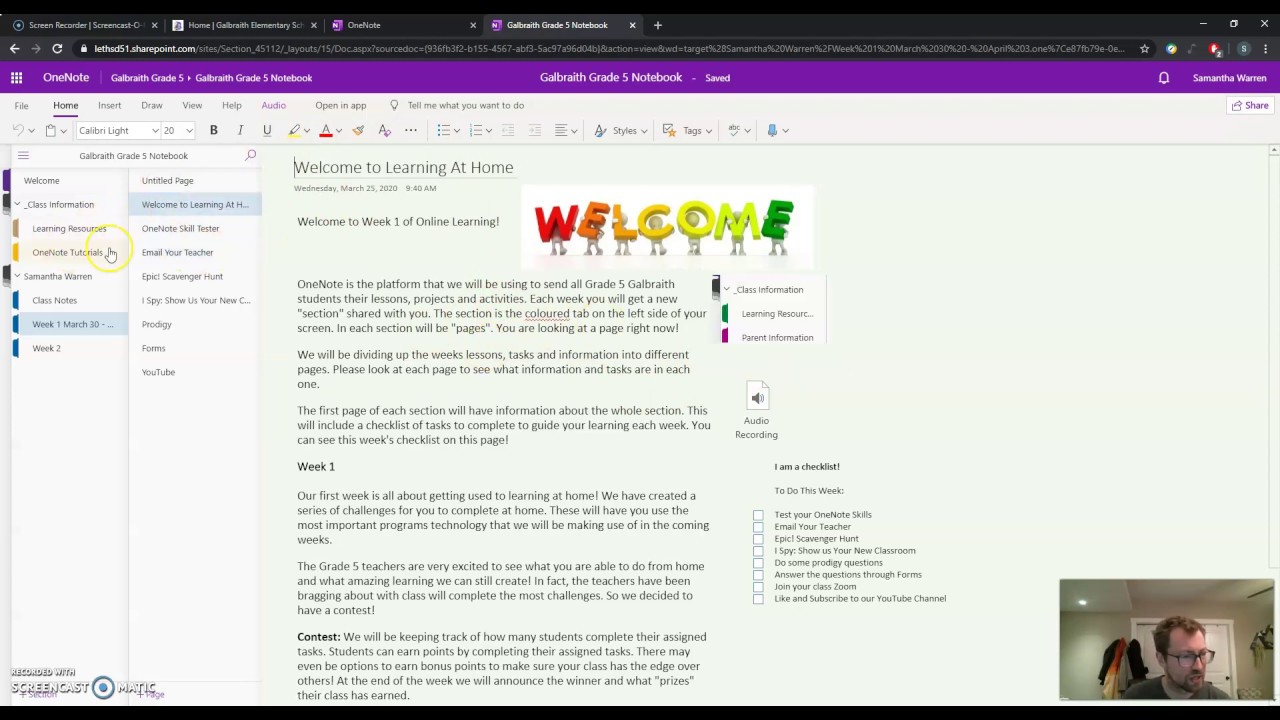This screenshot has width=1280, height=720.
Task: Switch to the View ribbon tab
Action: tap(192, 105)
